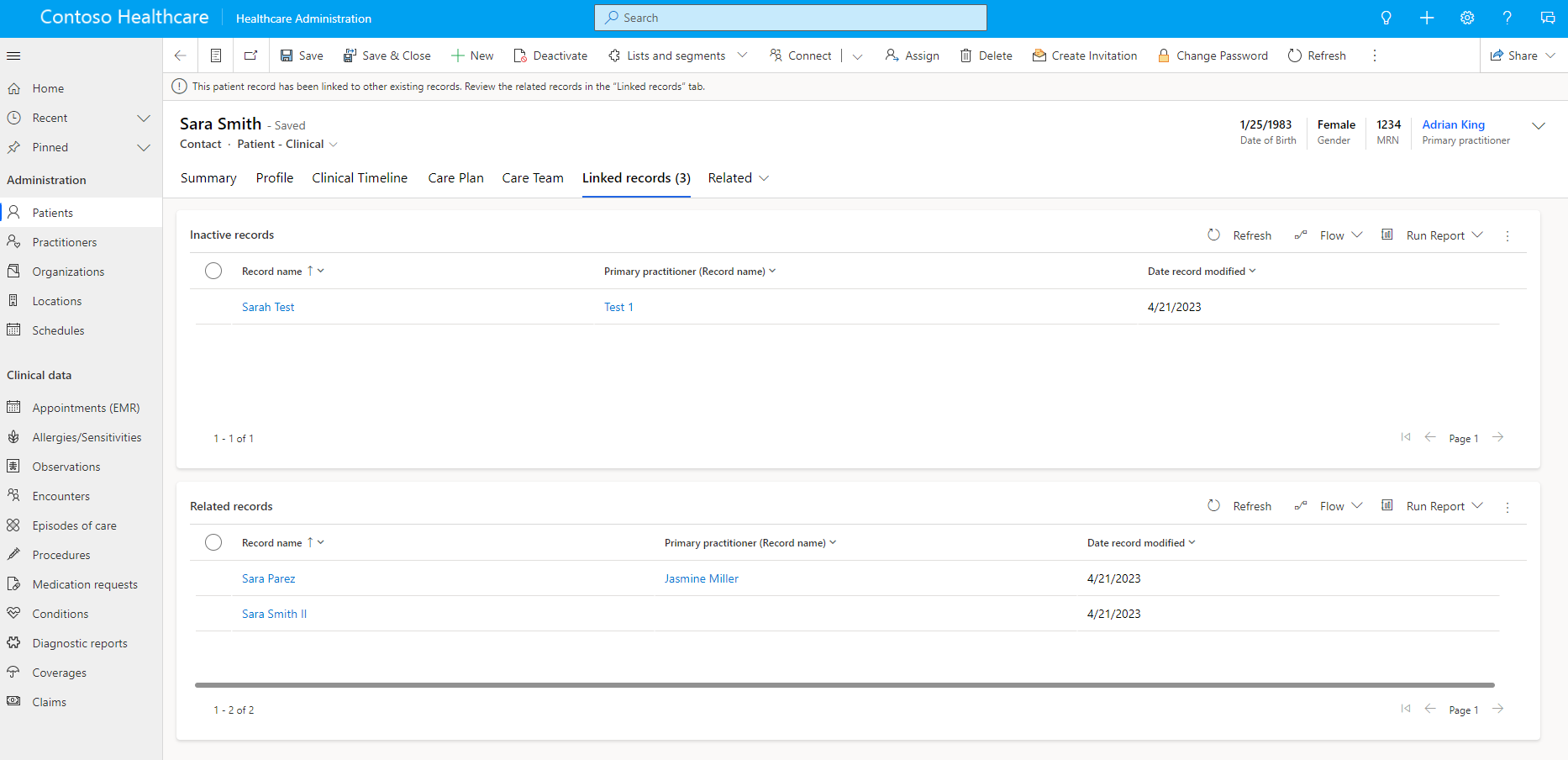This screenshot has height=760, width=1568.
Task: Go to first page of Related records
Action: point(1406,709)
